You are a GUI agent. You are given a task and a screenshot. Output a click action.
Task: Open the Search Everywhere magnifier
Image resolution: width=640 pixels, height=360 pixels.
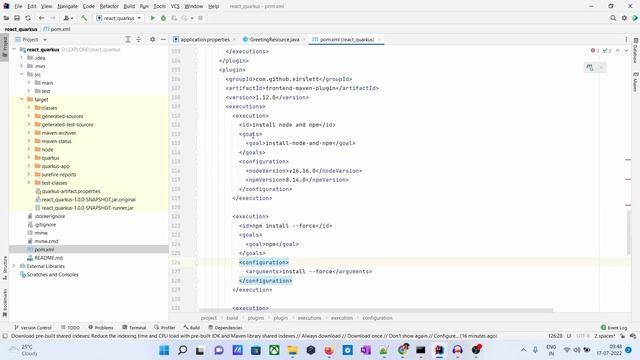pos(613,18)
